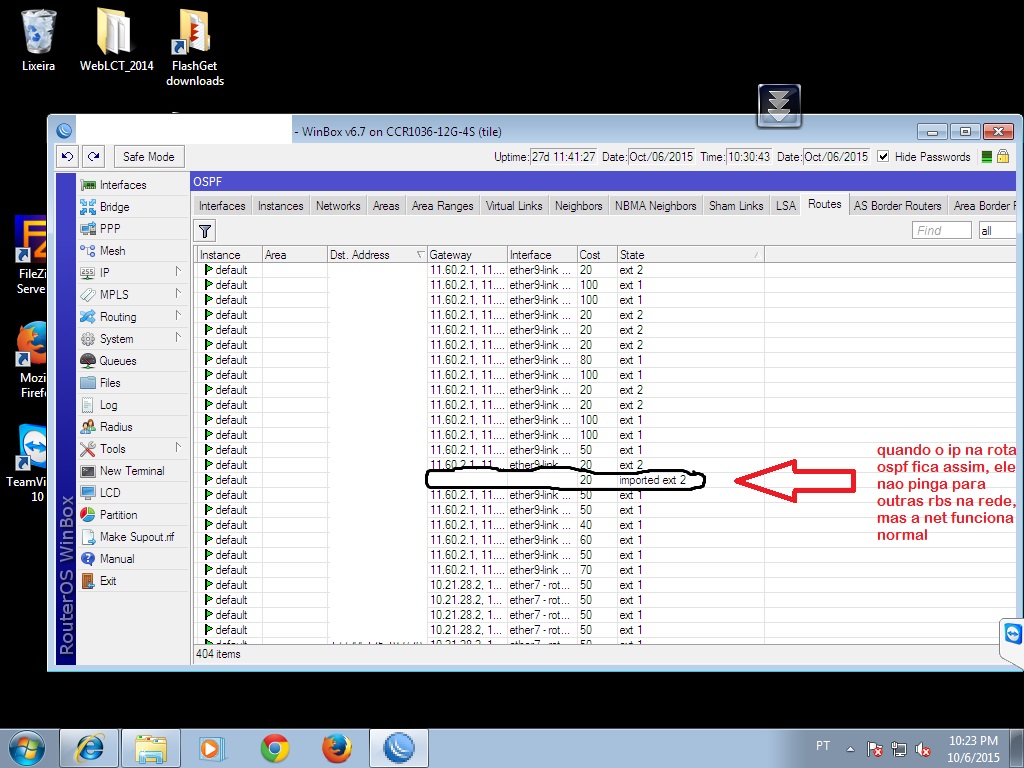
Task: Click the Safe Mode button
Action: click(149, 157)
